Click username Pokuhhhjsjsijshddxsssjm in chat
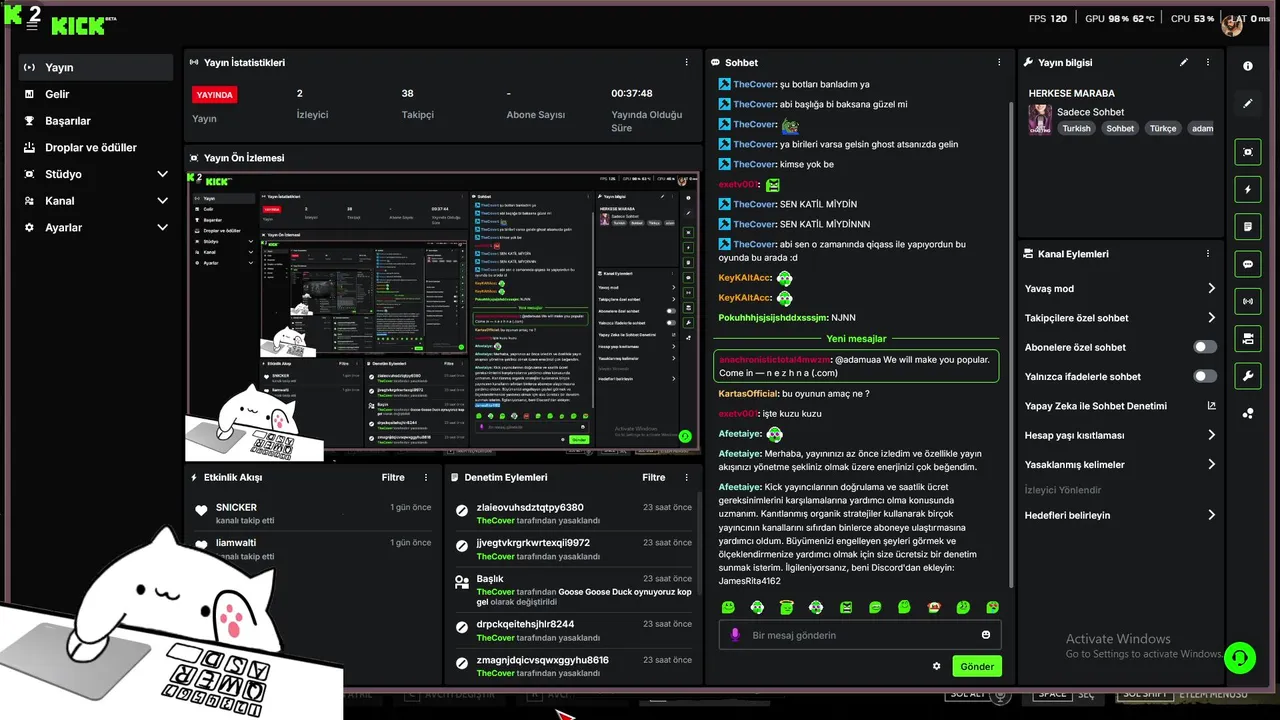This screenshot has height=720, width=1280. pos(772,318)
